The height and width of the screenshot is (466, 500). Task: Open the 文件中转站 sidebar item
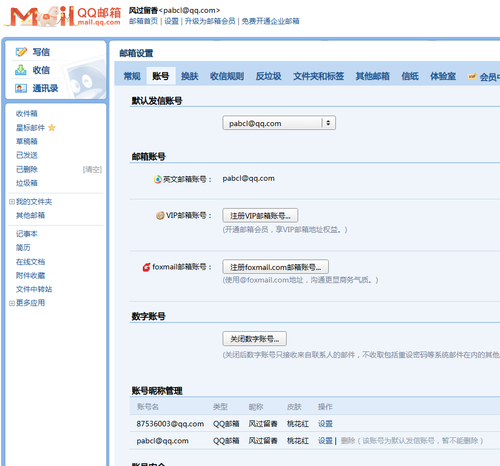click(x=34, y=289)
